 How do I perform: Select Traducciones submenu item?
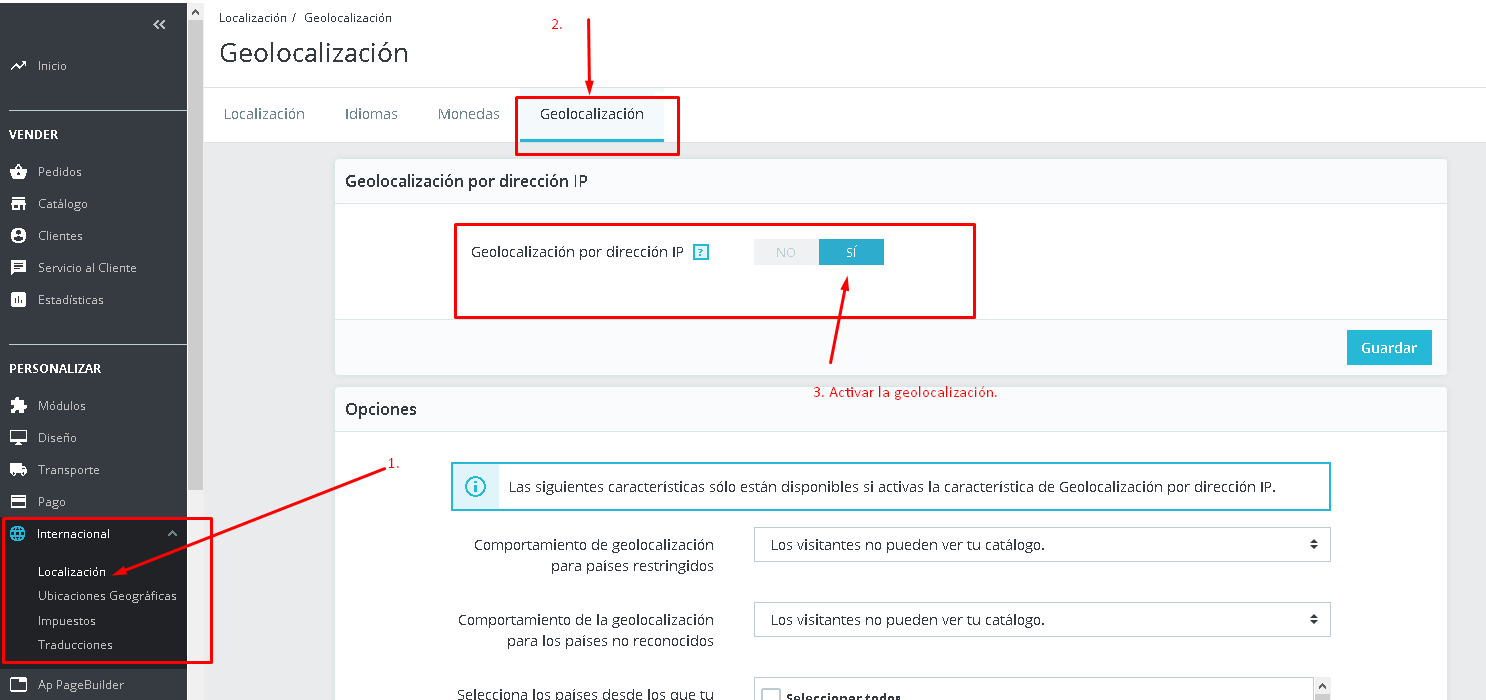coord(75,645)
